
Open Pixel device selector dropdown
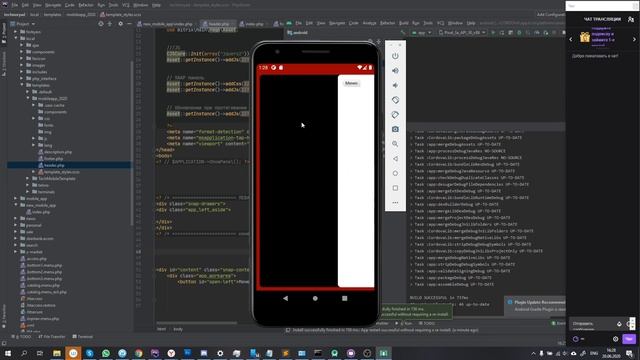tap(462, 33)
